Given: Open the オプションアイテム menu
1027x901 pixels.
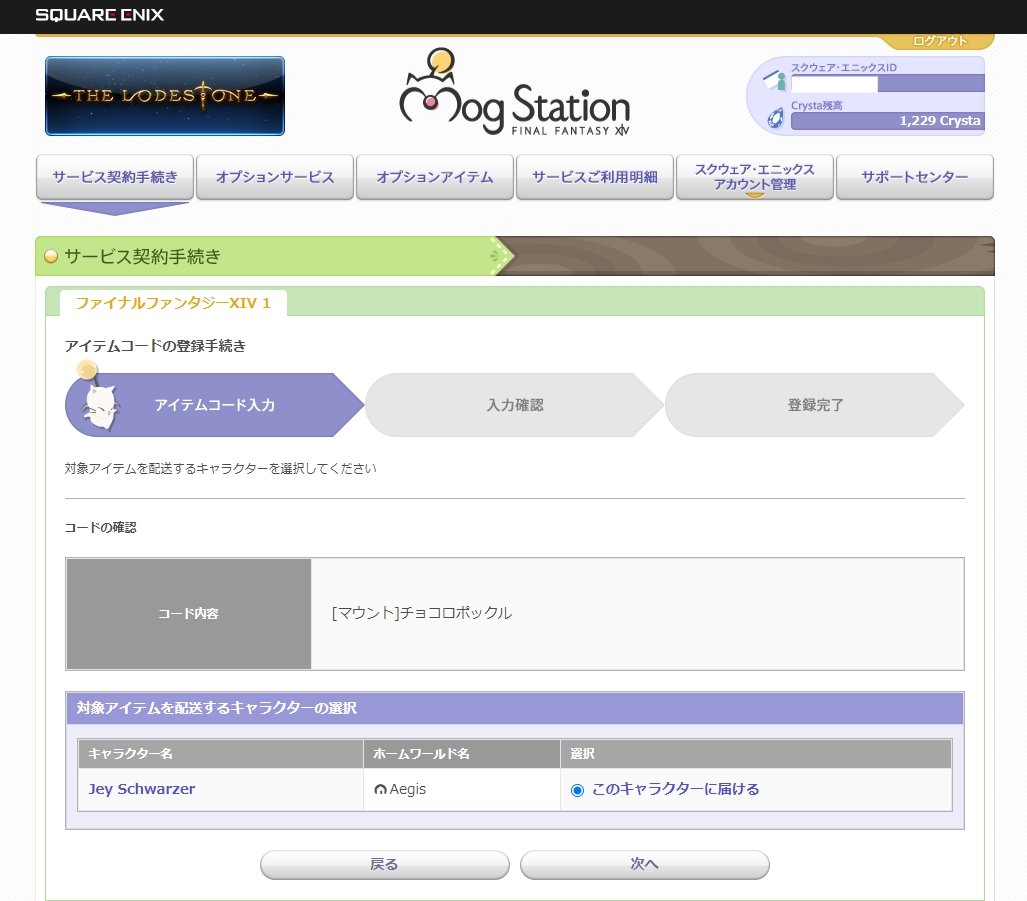Looking at the screenshot, I should point(435,177).
